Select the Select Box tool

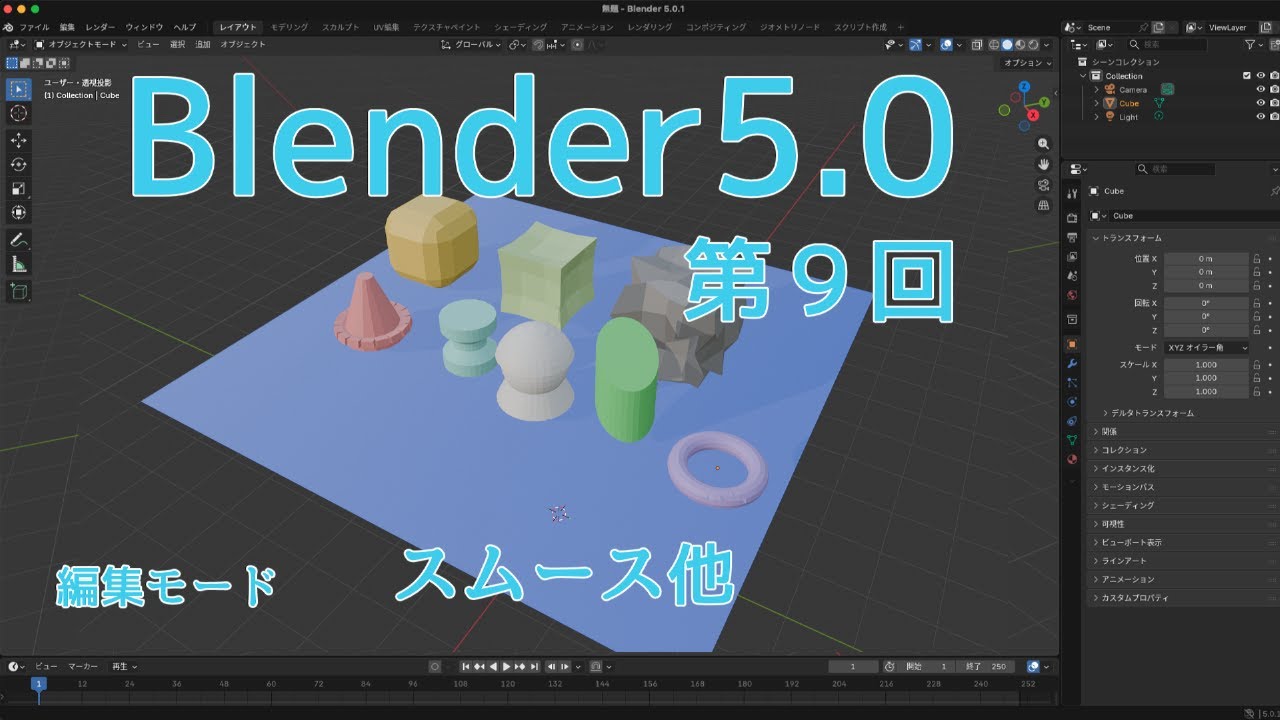[x=18, y=89]
